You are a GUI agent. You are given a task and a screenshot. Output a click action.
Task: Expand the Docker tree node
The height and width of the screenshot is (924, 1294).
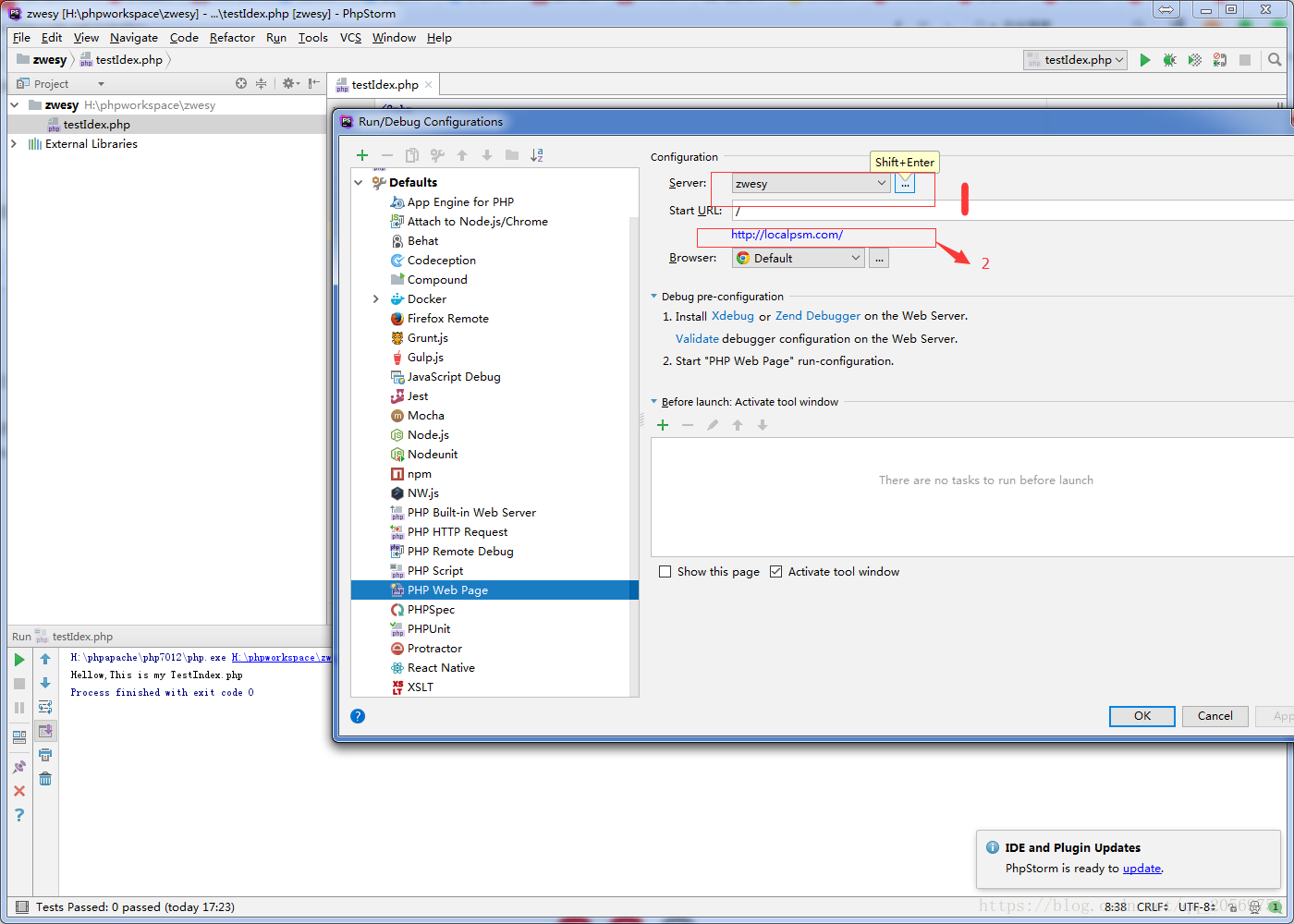375,299
